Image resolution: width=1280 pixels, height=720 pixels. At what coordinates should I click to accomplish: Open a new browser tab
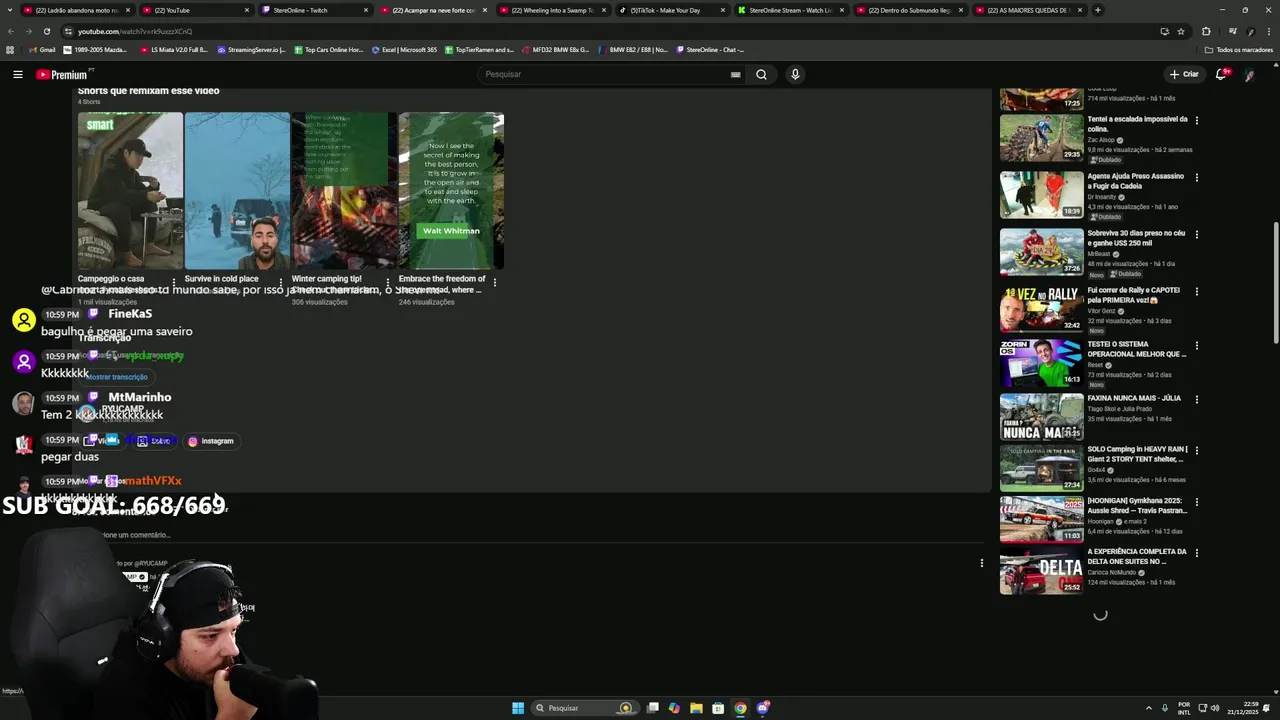[x=1097, y=10]
